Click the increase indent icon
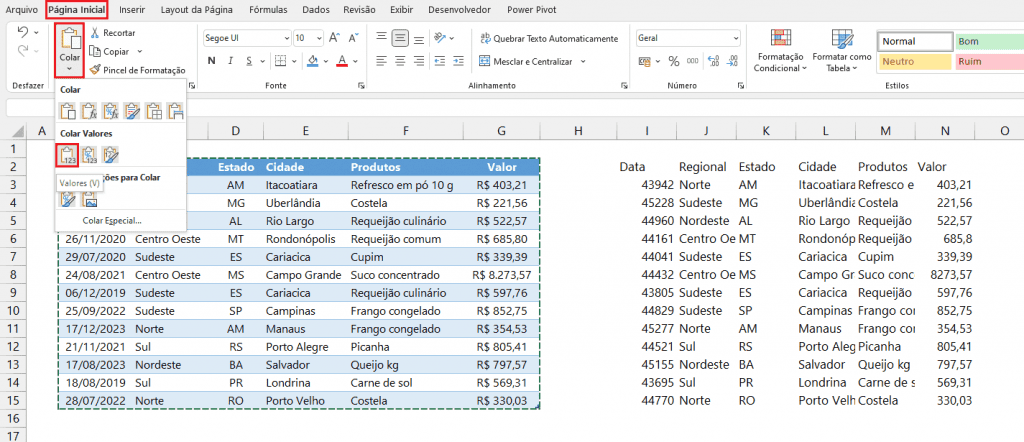 459,61
